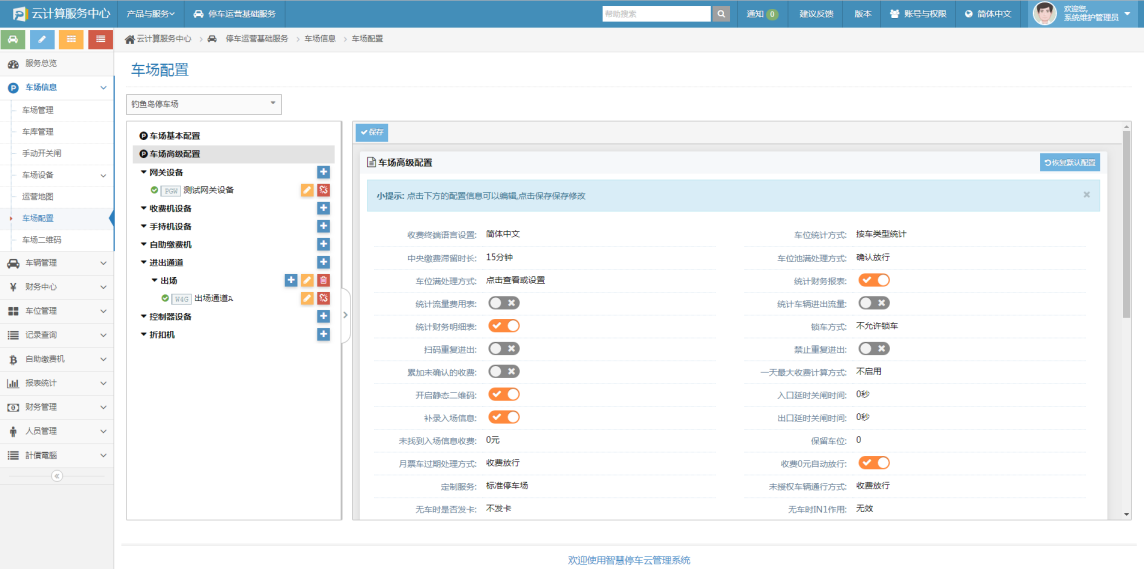The image size is (1144, 569).
Task: Click the red list quick-access icon
Action: 100,39
